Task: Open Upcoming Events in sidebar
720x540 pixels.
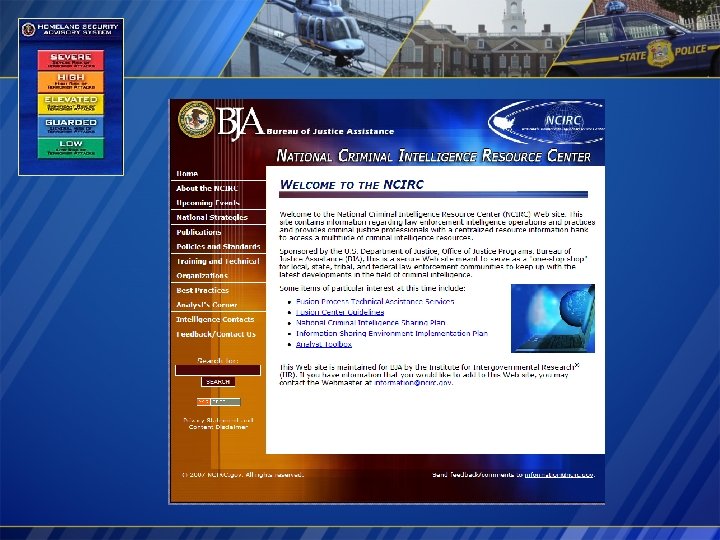Action: [x=208, y=203]
